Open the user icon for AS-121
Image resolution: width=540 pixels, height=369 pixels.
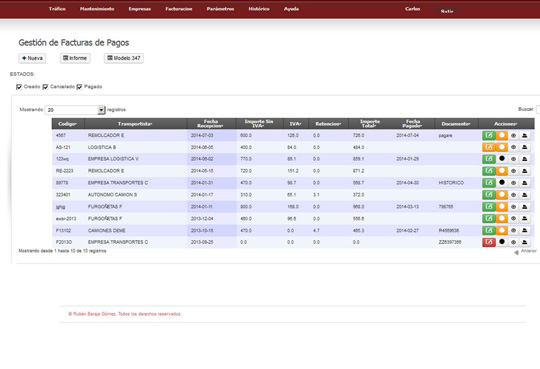[x=525, y=147]
